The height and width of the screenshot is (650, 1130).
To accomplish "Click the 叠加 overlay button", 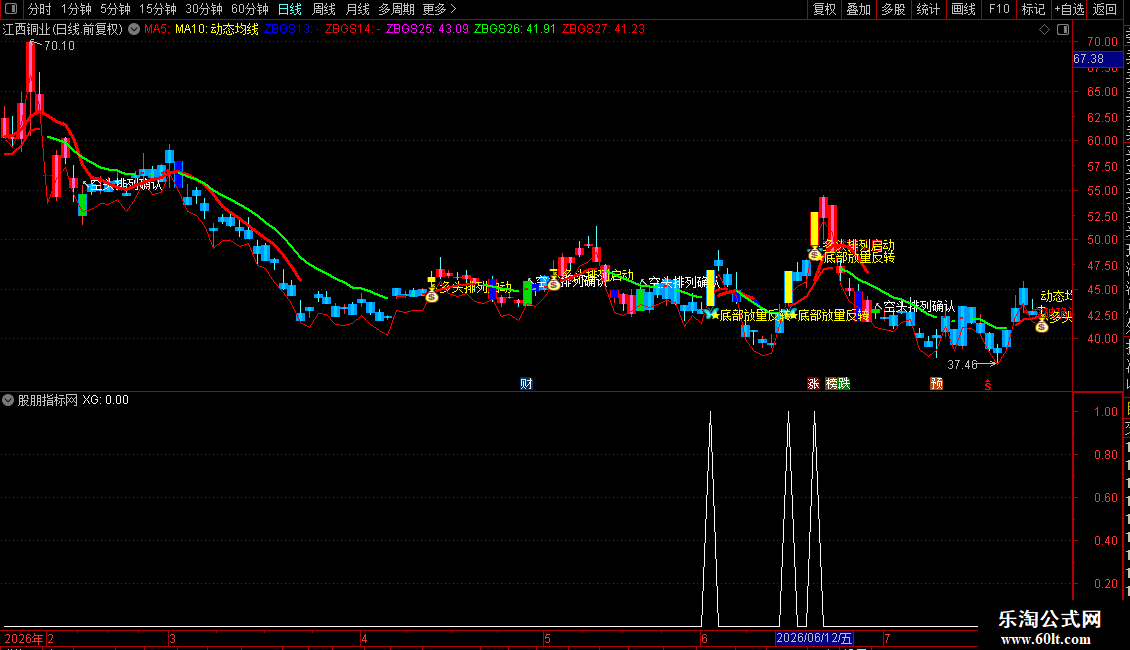I will tap(859, 9).
